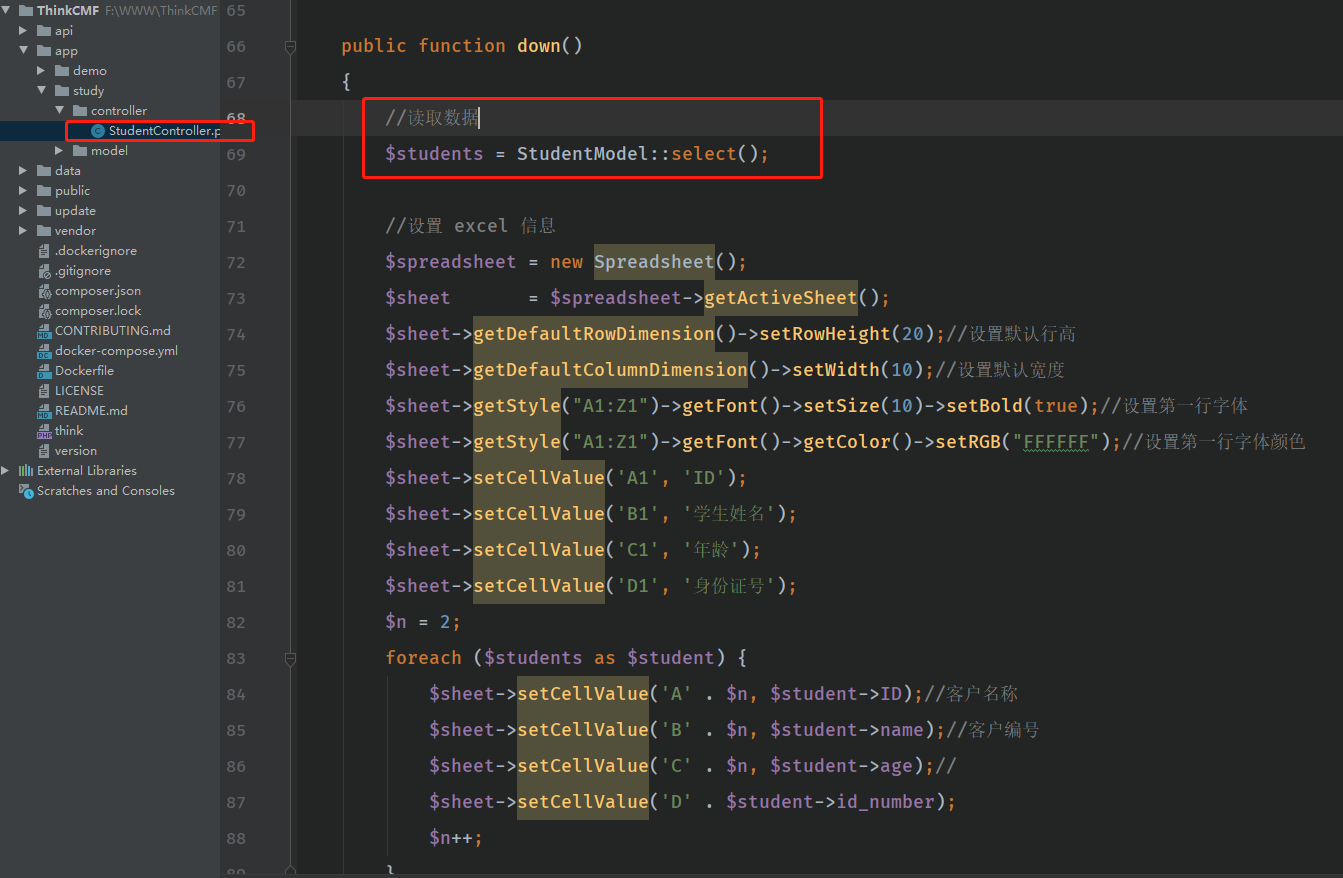Click the docker-compose.yml file icon

pyautogui.click(x=44, y=351)
